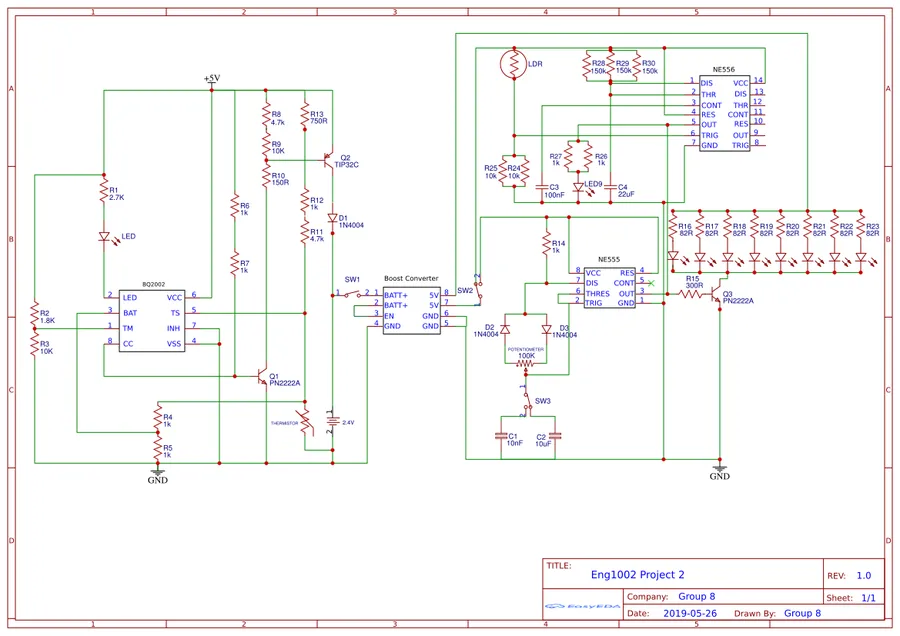The width and height of the screenshot is (900, 636).
Task: Select the 100K potentiometer symbol
Action: pyautogui.click(x=526, y=364)
